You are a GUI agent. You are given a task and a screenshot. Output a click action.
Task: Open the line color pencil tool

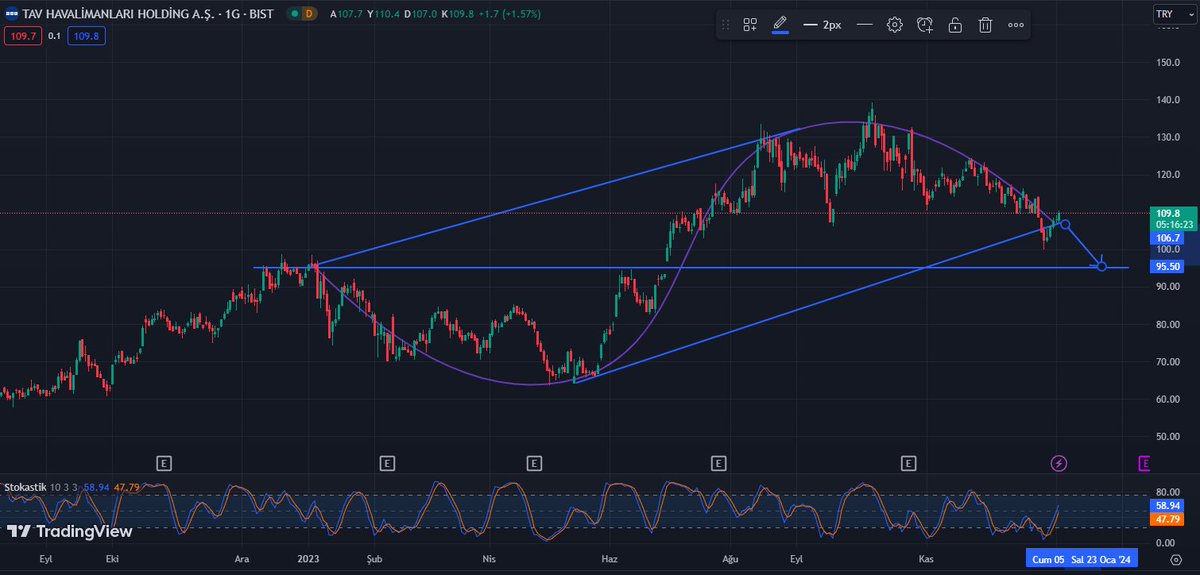[x=780, y=24]
